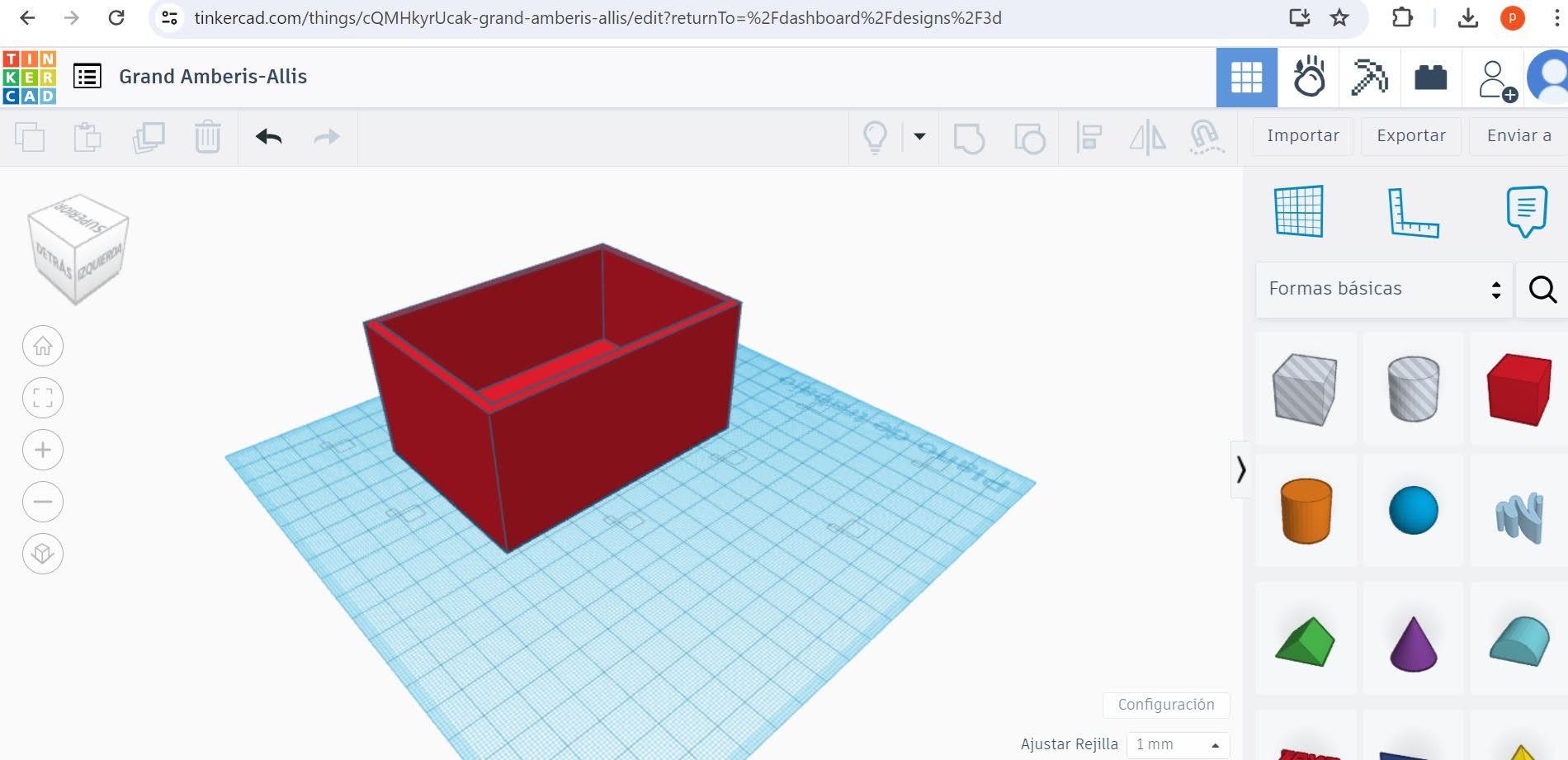Click the view cube orientation control
This screenshot has height=760, width=1568.
[x=78, y=248]
